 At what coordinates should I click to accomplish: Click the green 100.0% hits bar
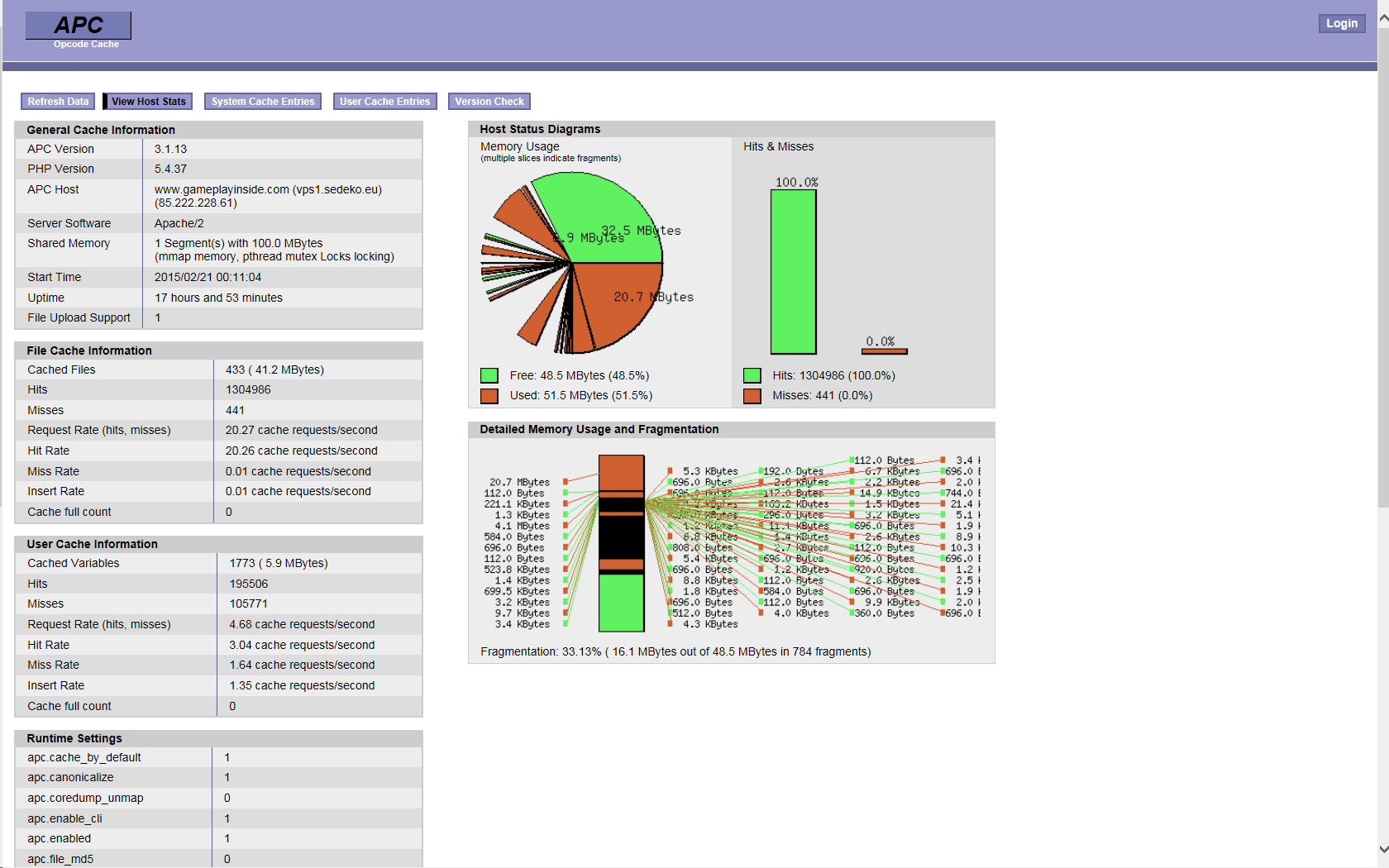(794, 272)
